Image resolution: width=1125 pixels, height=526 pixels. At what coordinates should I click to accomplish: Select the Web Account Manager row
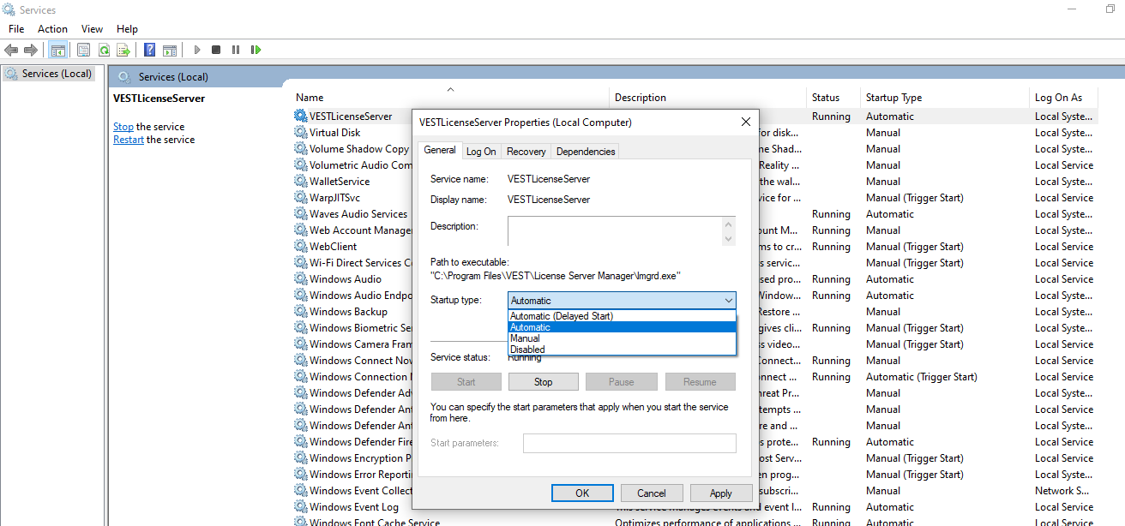coord(695,230)
